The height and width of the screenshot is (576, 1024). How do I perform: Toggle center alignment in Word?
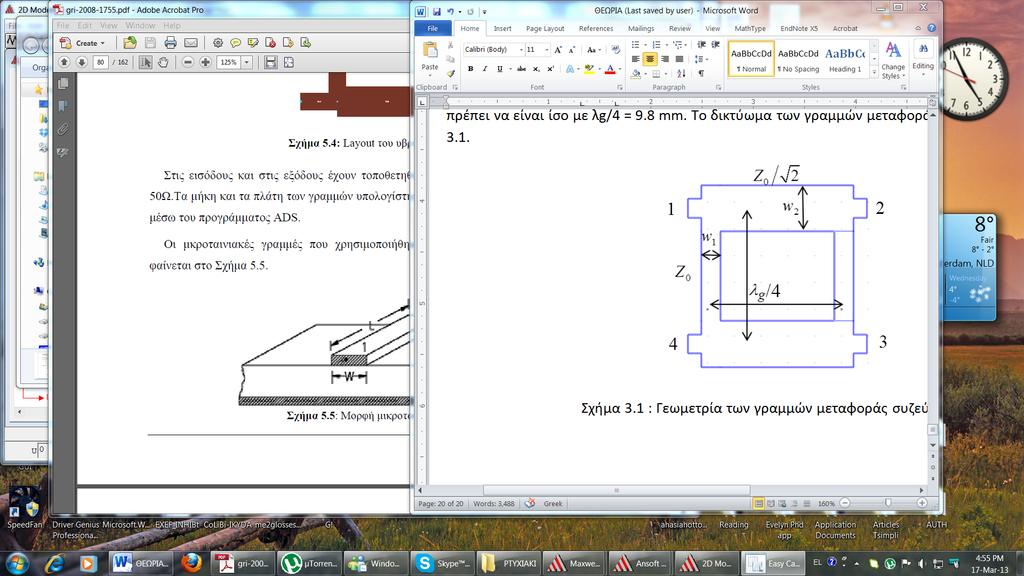pyautogui.click(x=650, y=59)
